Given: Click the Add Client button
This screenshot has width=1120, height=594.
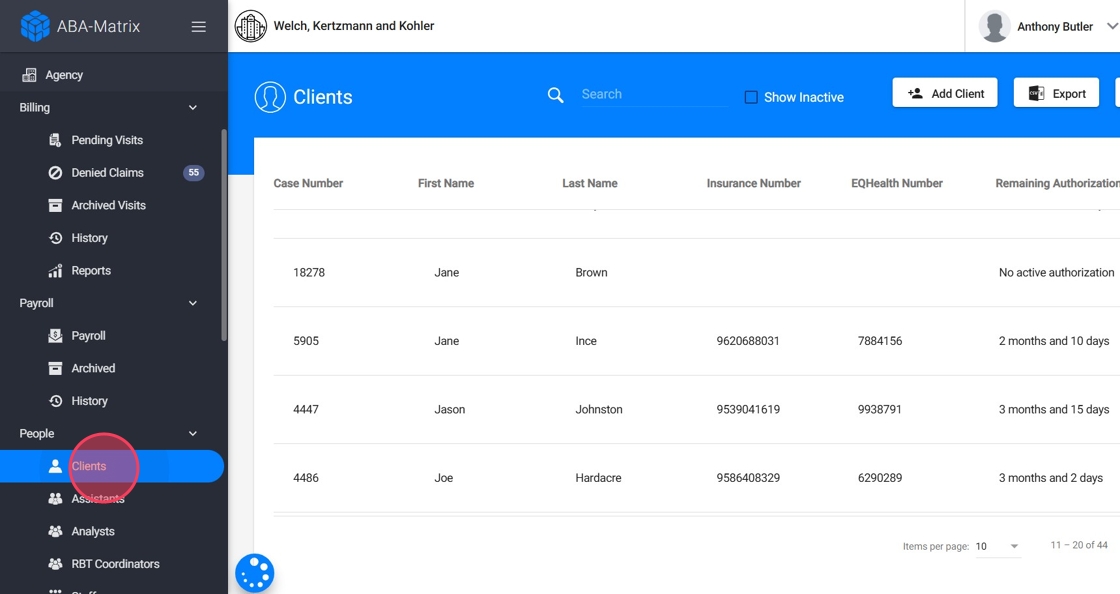Looking at the screenshot, I should pos(945,94).
